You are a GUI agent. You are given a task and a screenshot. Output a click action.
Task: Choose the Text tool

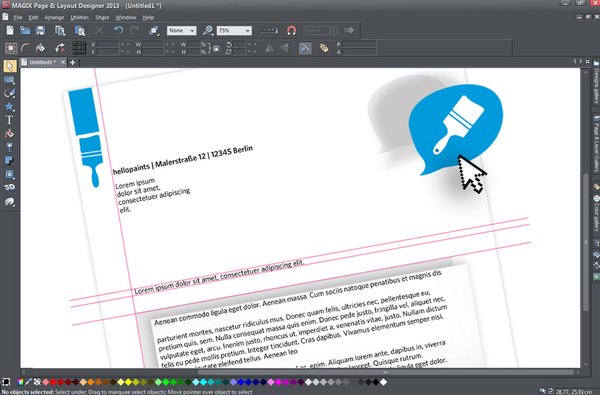point(9,120)
